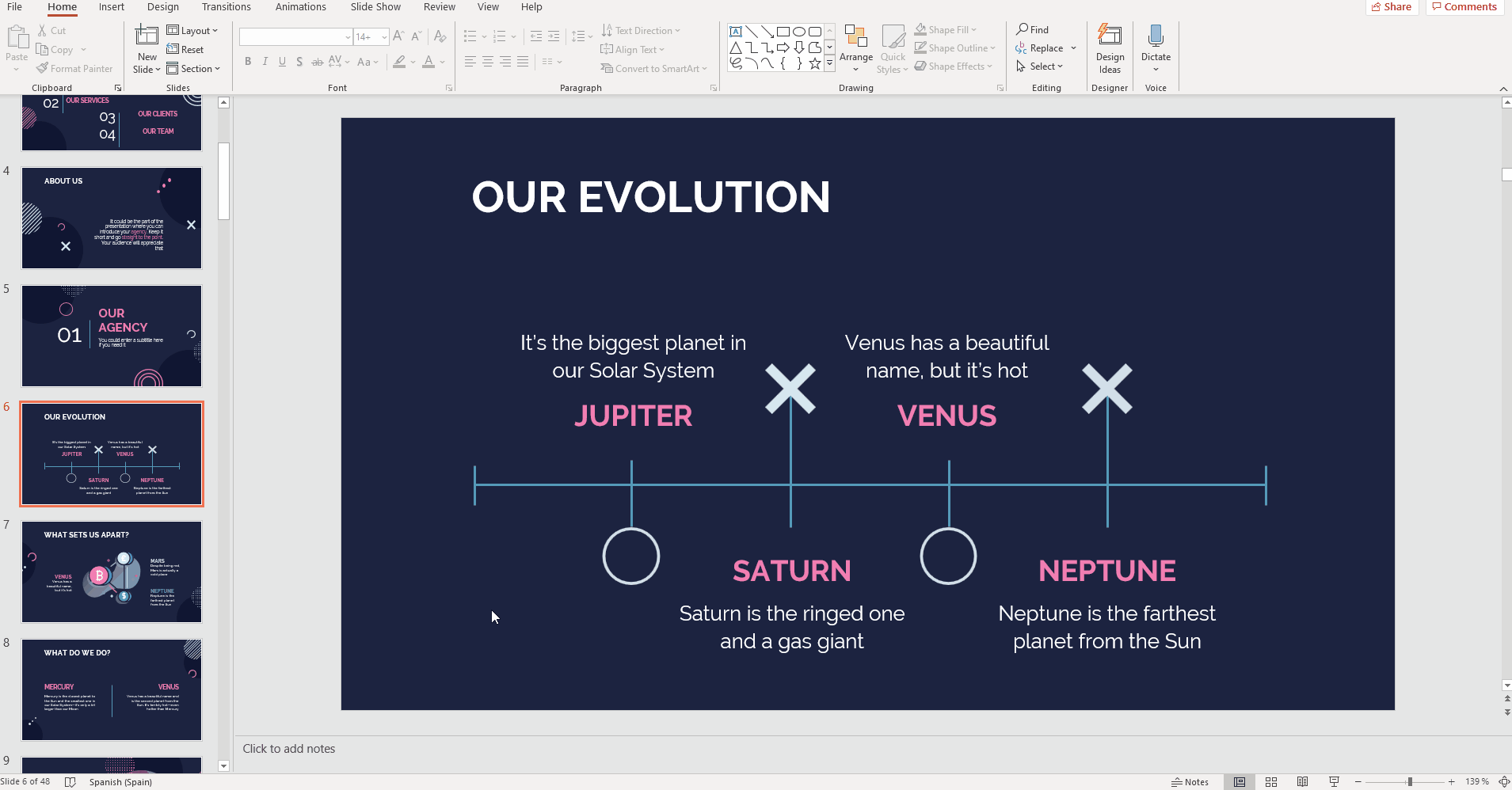Click the Share button

coord(1392,7)
